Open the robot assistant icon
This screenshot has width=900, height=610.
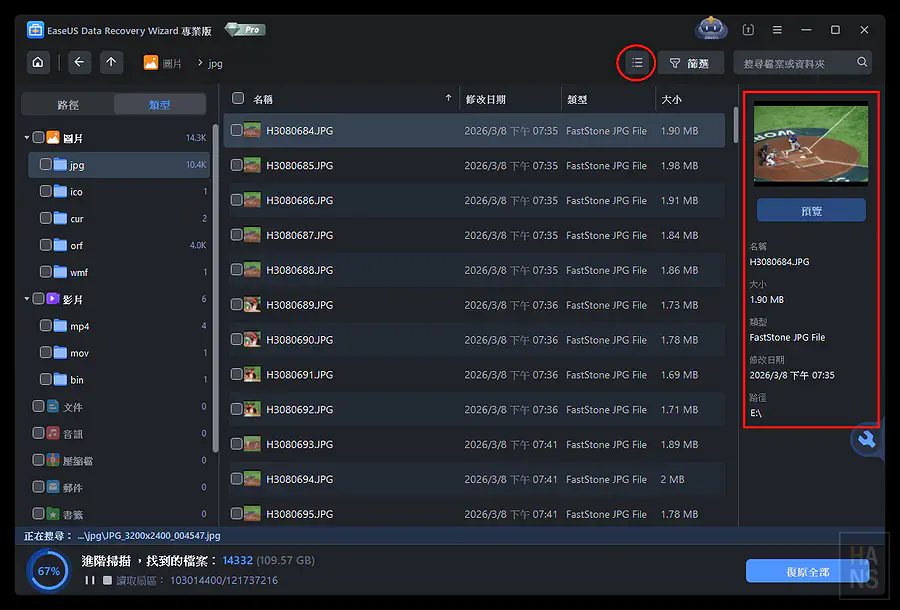tap(710, 30)
